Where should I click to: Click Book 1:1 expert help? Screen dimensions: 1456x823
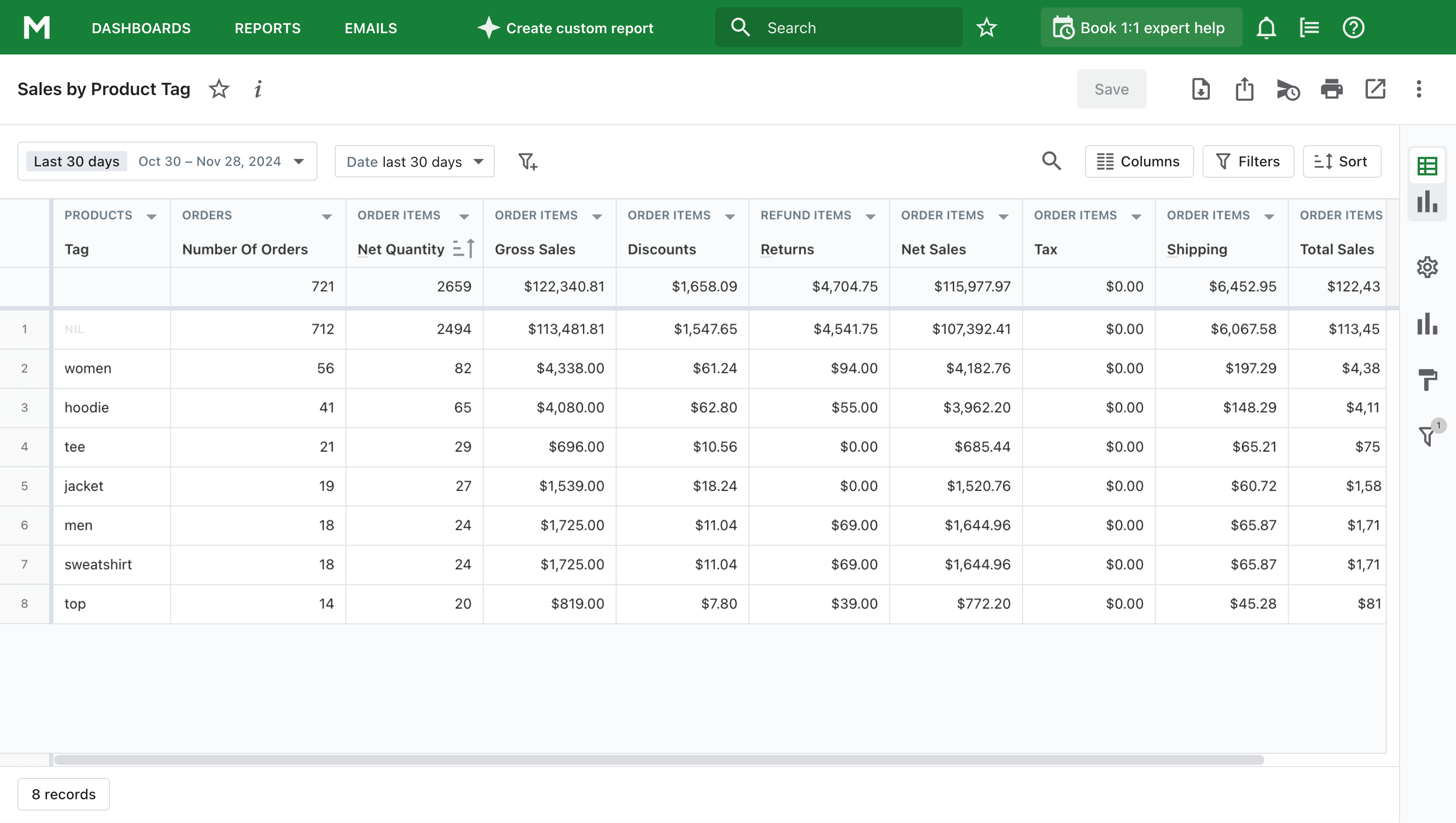[1141, 28]
